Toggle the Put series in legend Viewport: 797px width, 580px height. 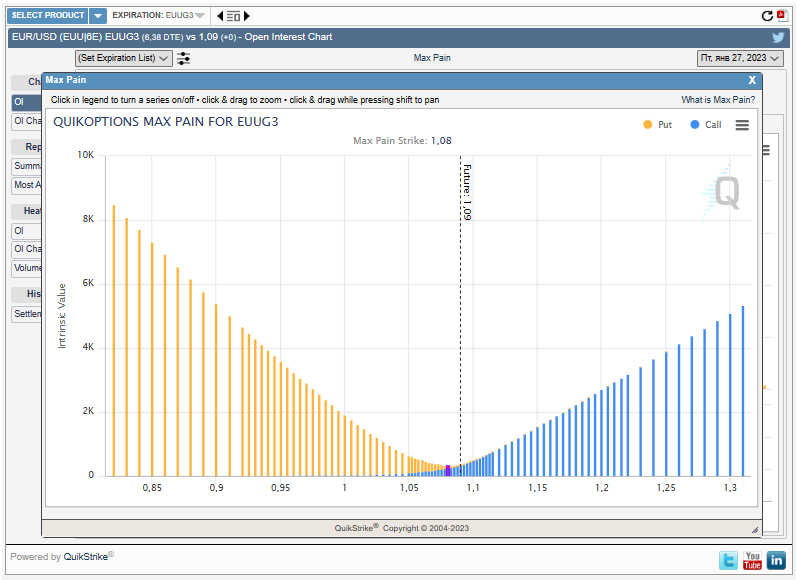point(658,125)
